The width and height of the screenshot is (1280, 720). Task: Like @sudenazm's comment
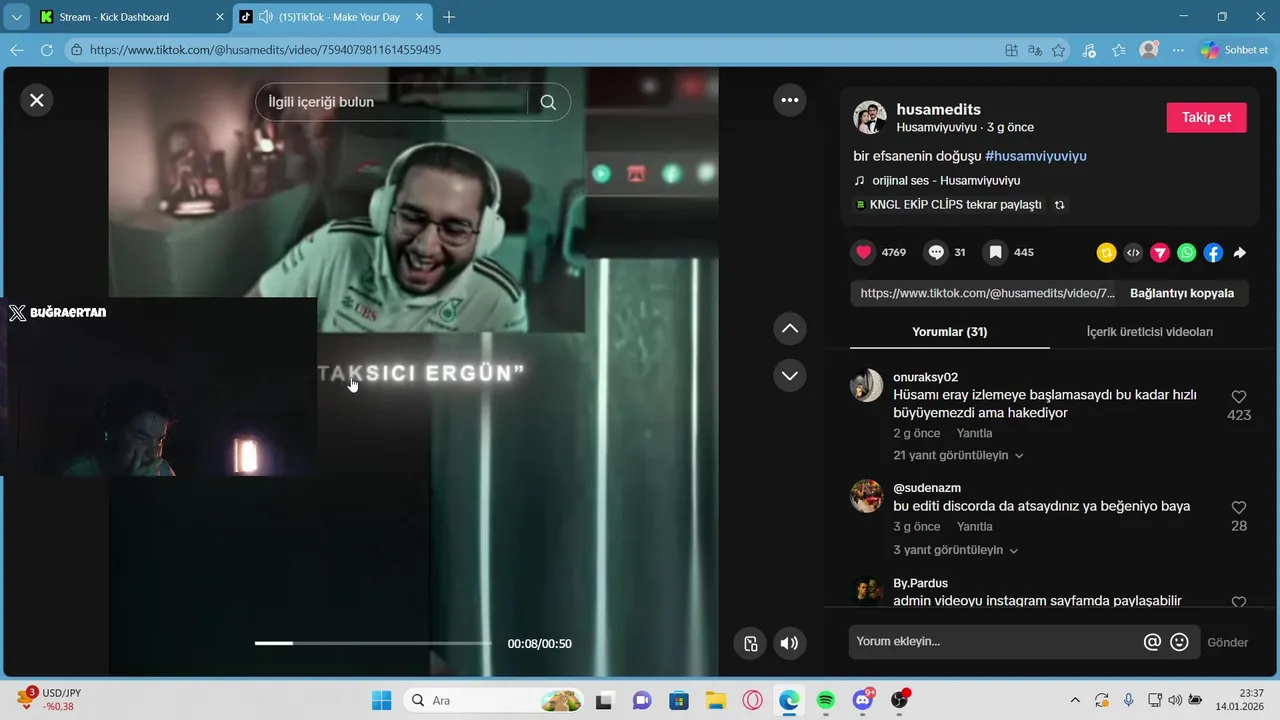coord(1239,508)
